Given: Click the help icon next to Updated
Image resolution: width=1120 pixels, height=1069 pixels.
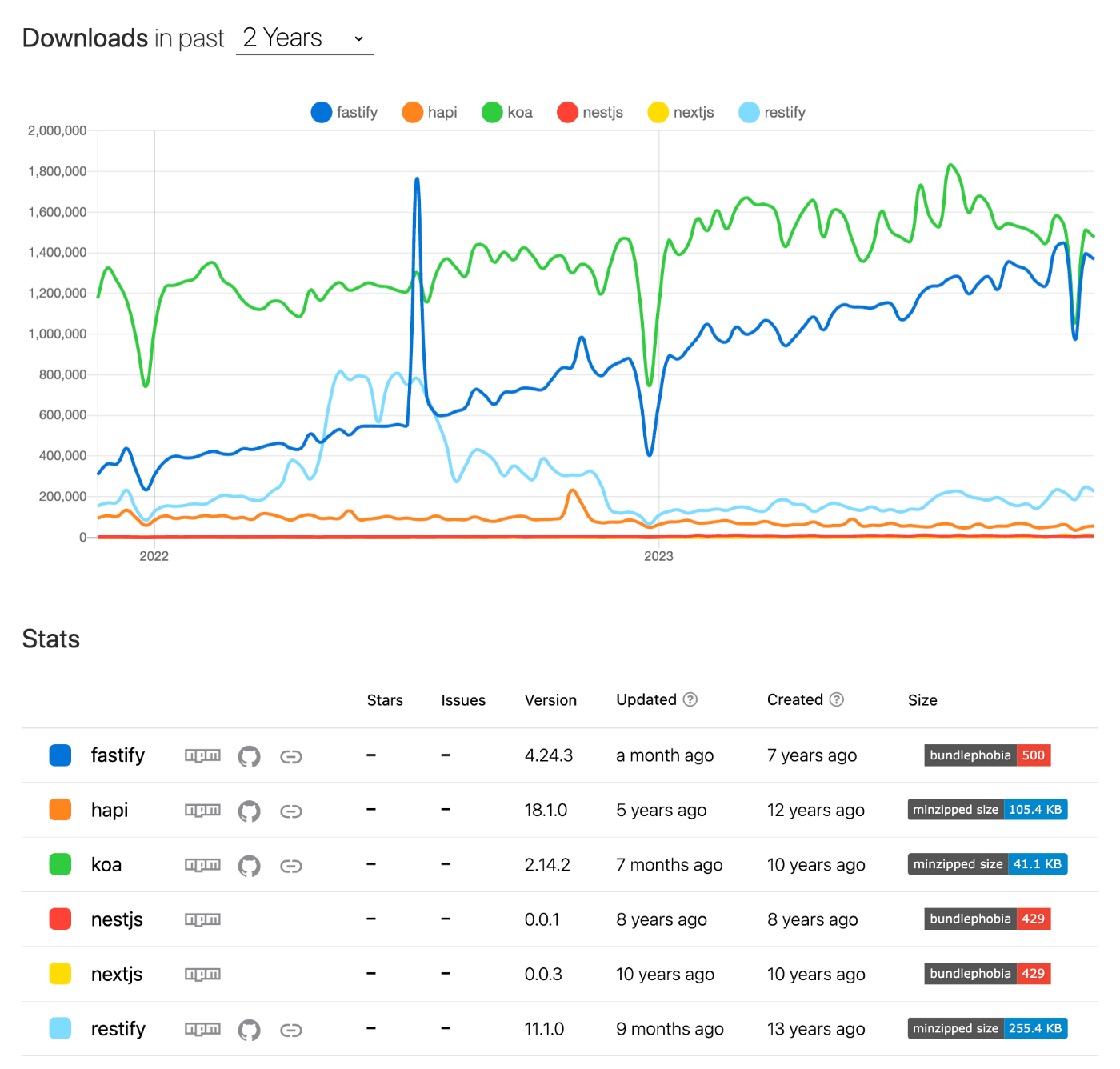Looking at the screenshot, I should tap(690, 699).
